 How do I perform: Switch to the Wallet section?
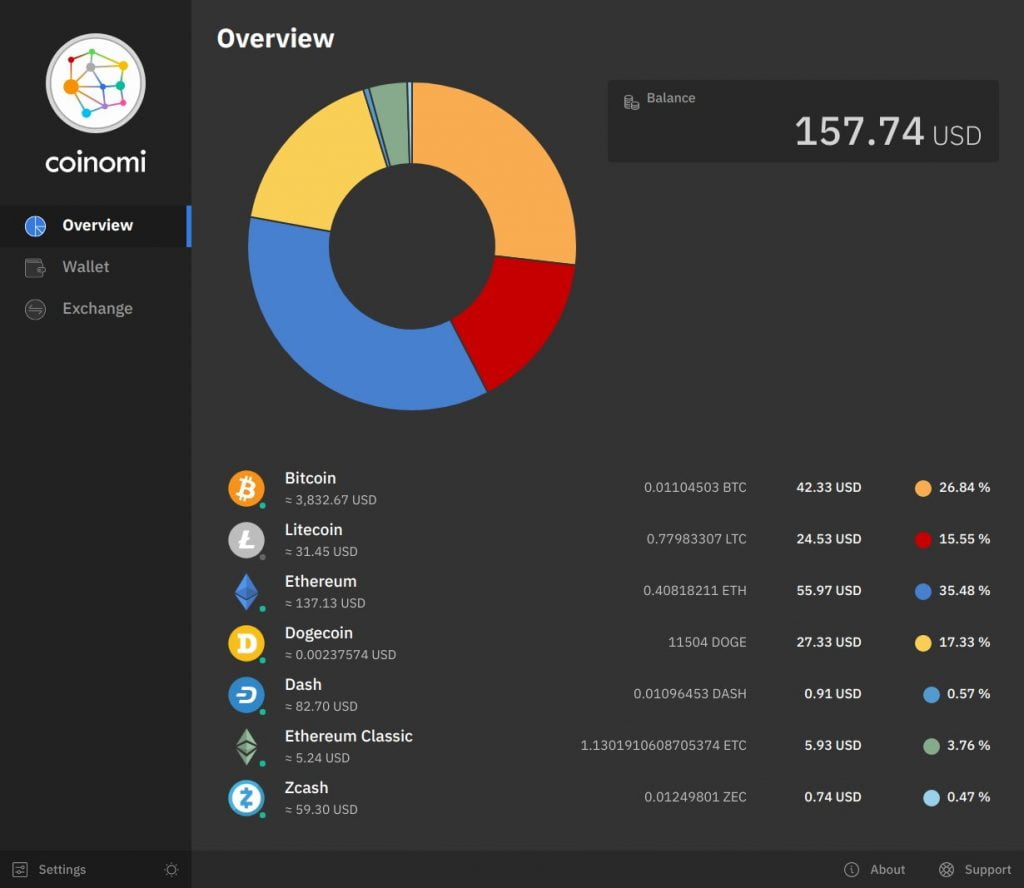pos(84,267)
